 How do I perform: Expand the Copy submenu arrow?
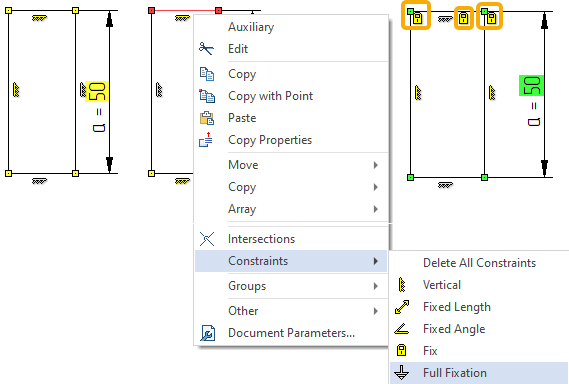[x=376, y=187]
